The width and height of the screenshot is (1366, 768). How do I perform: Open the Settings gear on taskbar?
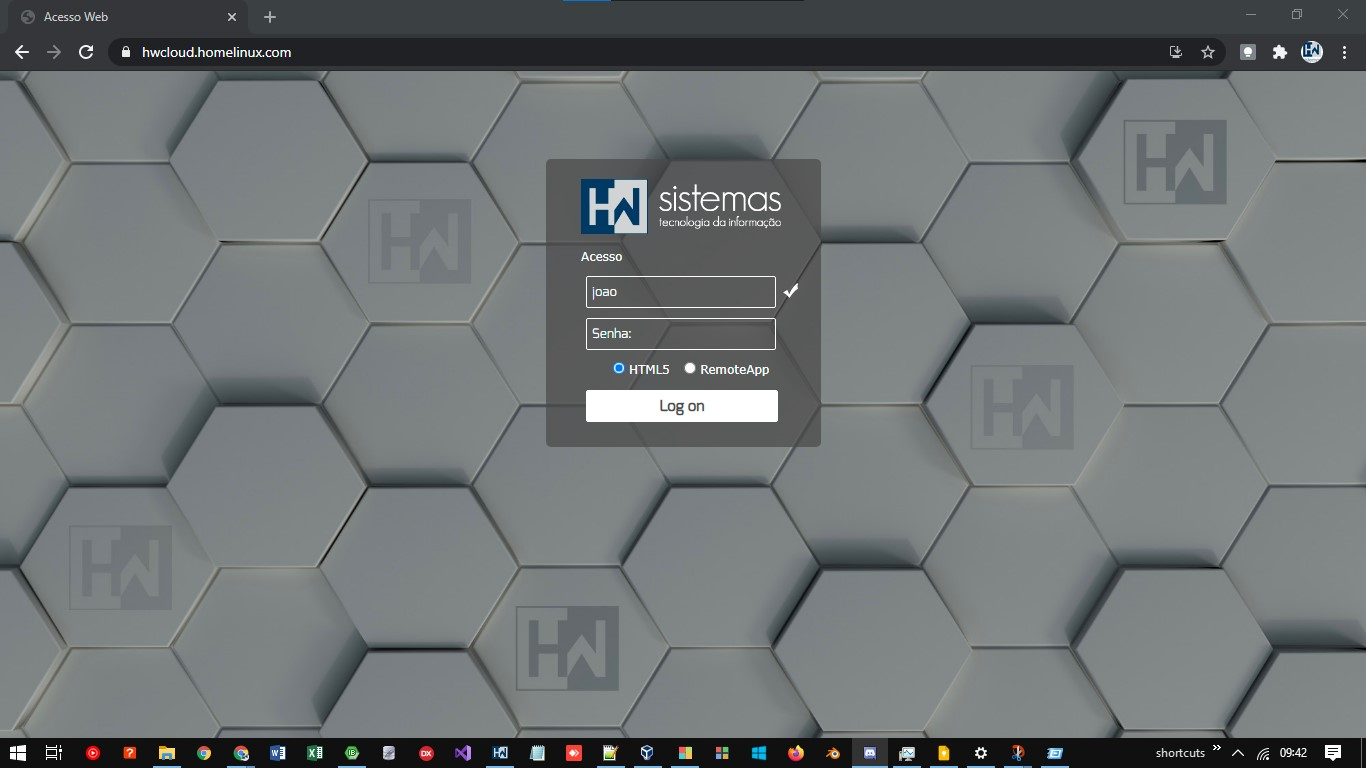(980, 753)
